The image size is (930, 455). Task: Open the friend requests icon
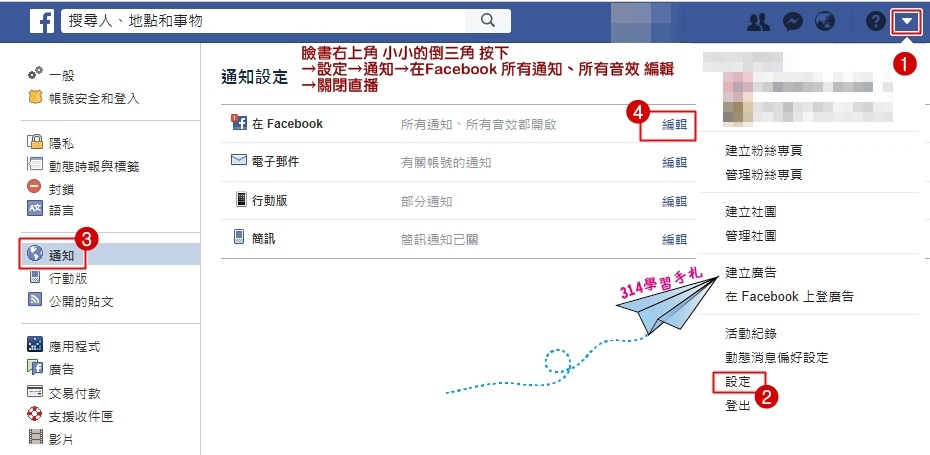click(759, 22)
